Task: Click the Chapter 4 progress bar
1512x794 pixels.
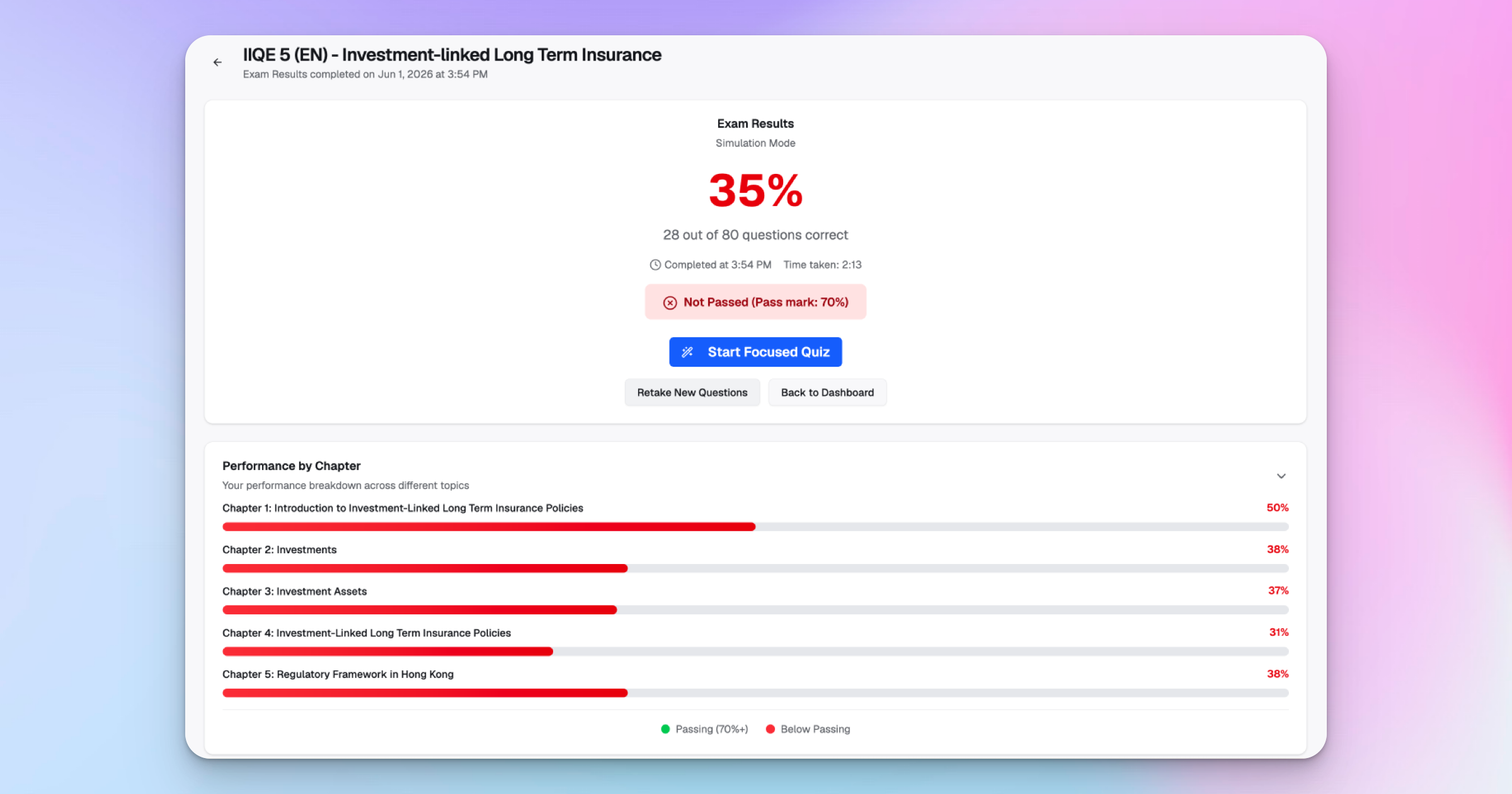Action: pos(755,652)
